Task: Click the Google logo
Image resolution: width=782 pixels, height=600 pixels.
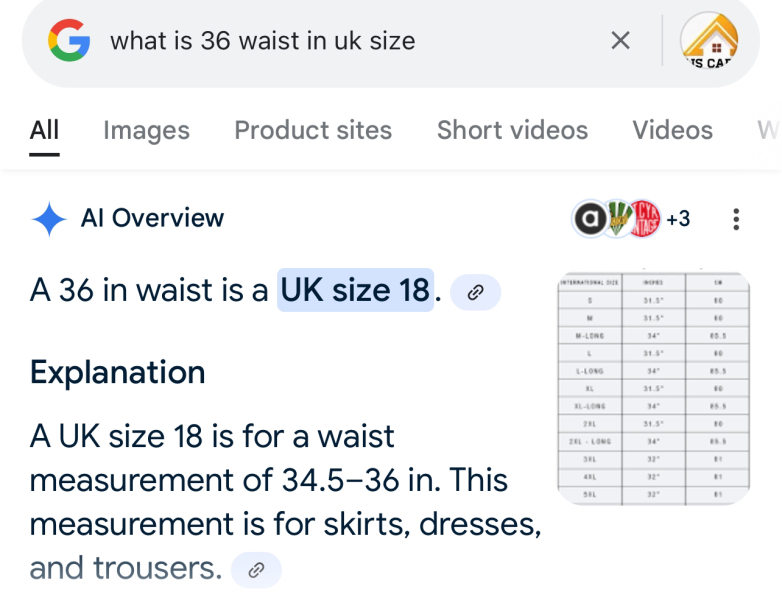Action: pos(69,40)
